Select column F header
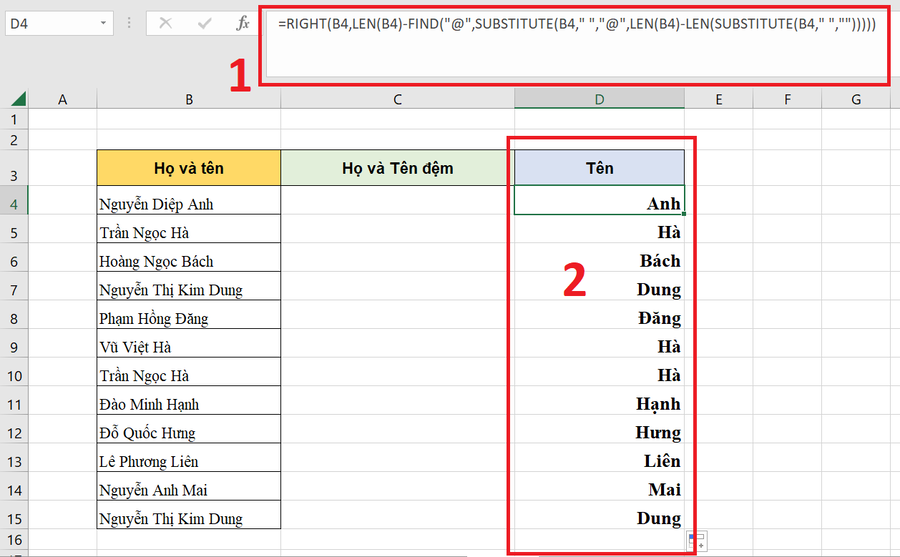The image size is (900, 557). point(787,99)
